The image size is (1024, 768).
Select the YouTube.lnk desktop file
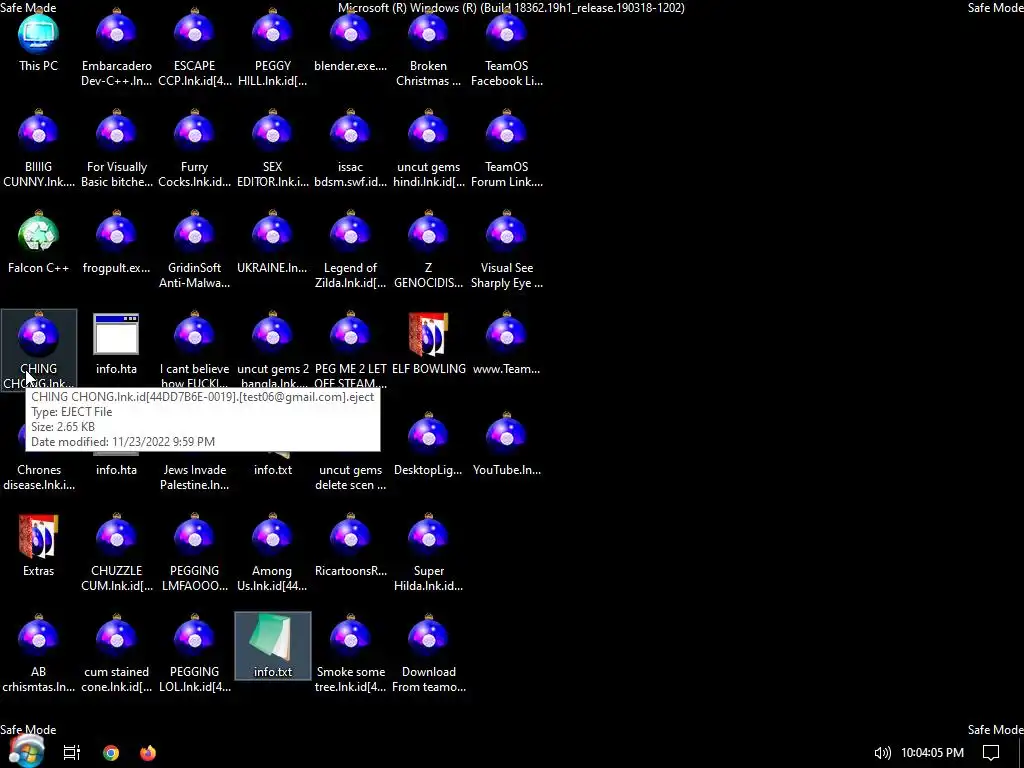pos(507,446)
